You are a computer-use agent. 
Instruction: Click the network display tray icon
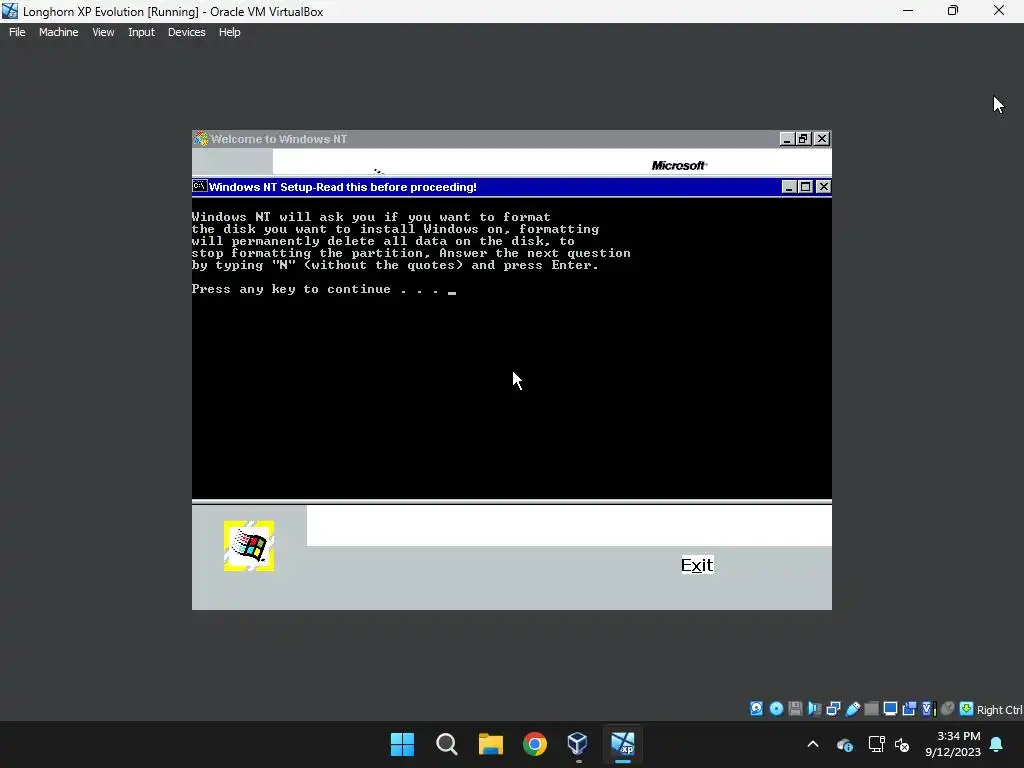(876, 744)
